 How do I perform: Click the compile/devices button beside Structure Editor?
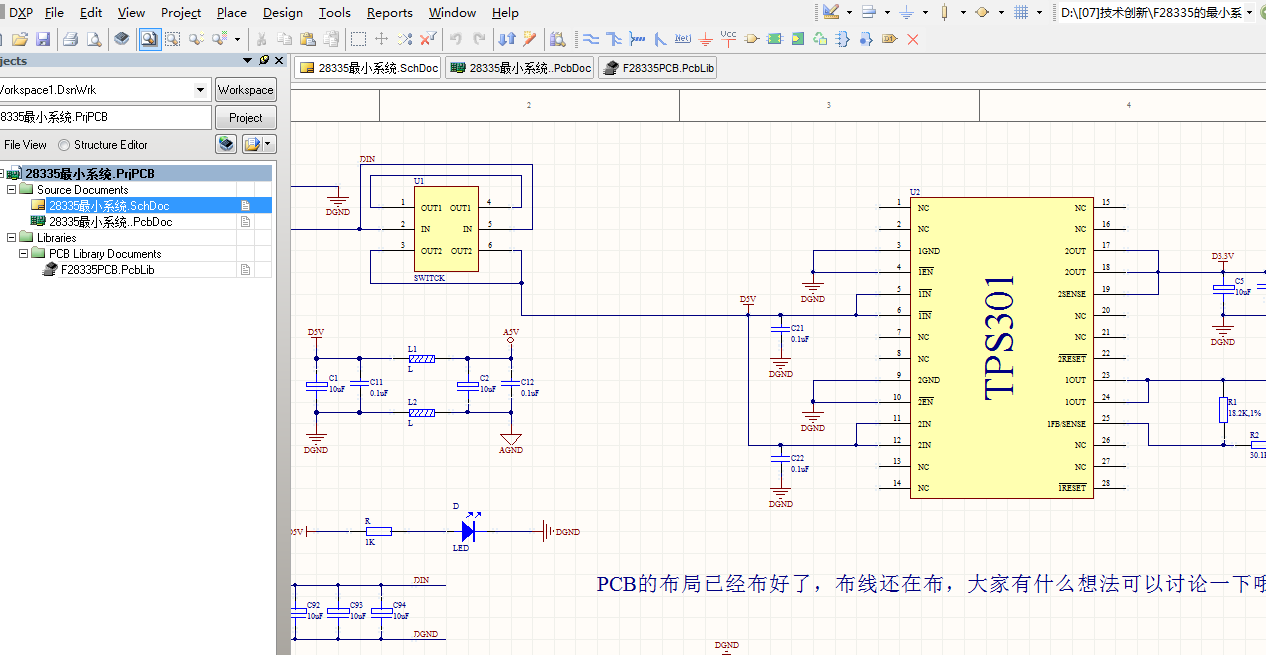point(227,144)
